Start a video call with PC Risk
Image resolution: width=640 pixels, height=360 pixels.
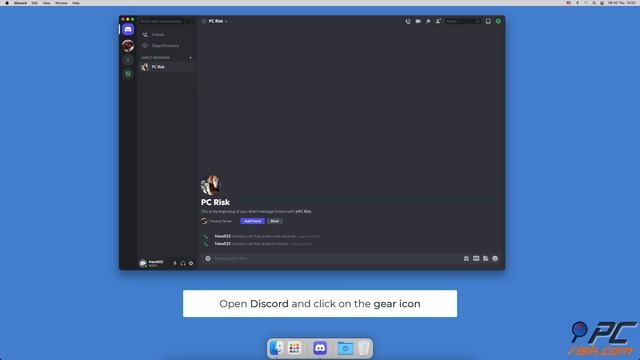coord(418,21)
